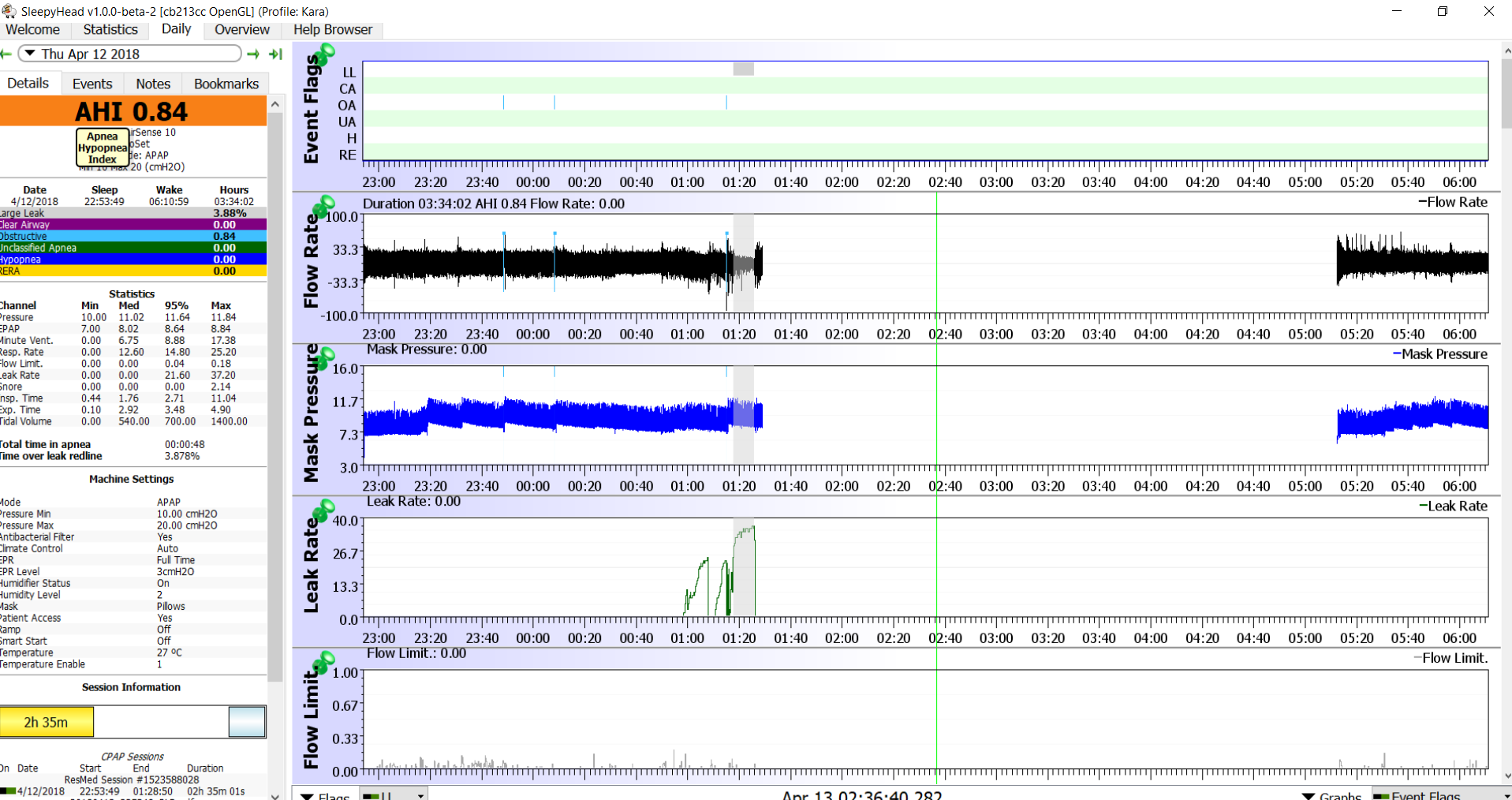Click the Tidal Volume statistics row
Image resolution: width=1512 pixels, height=800 pixels.
(133, 421)
